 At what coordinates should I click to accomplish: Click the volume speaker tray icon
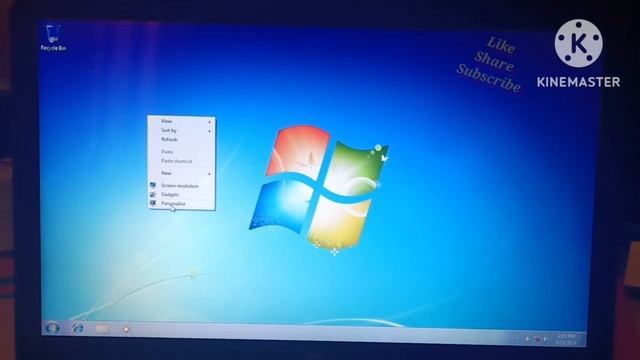click(546, 339)
